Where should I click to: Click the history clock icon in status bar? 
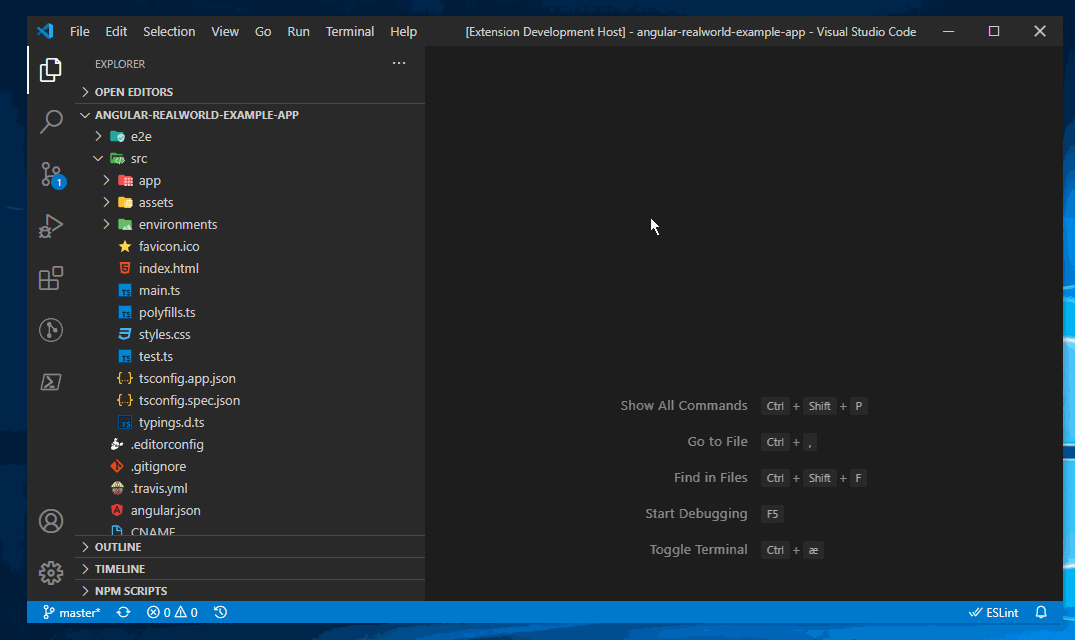click(220, 613)
